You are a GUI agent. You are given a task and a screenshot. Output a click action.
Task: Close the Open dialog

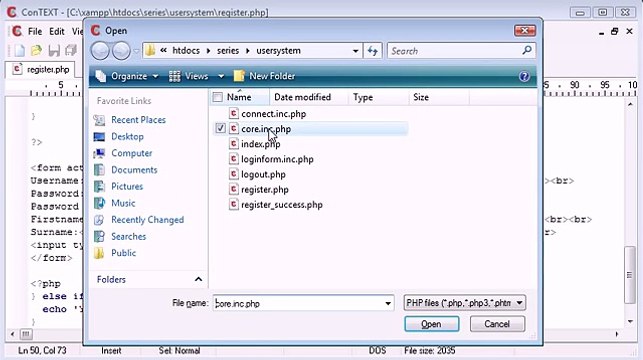click(524, 30)
